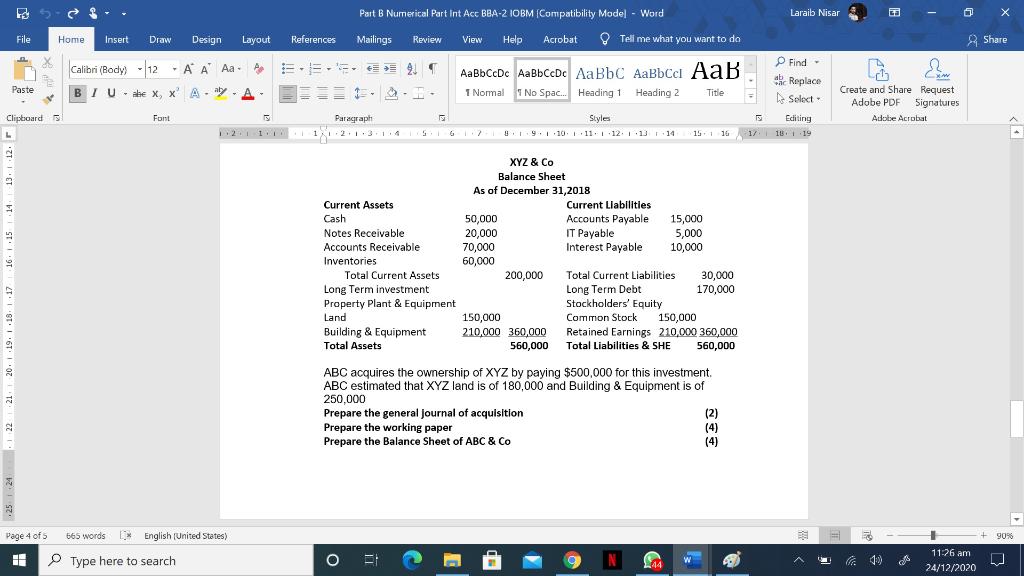Toggle show/hide paragraph marks

tap(433, 69)
